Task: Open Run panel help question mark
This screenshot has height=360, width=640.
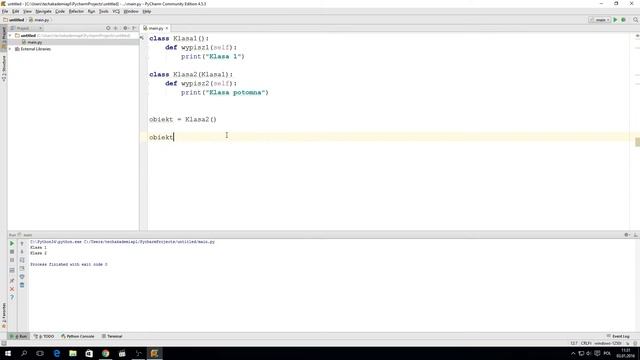Action: tap(12, 297)
